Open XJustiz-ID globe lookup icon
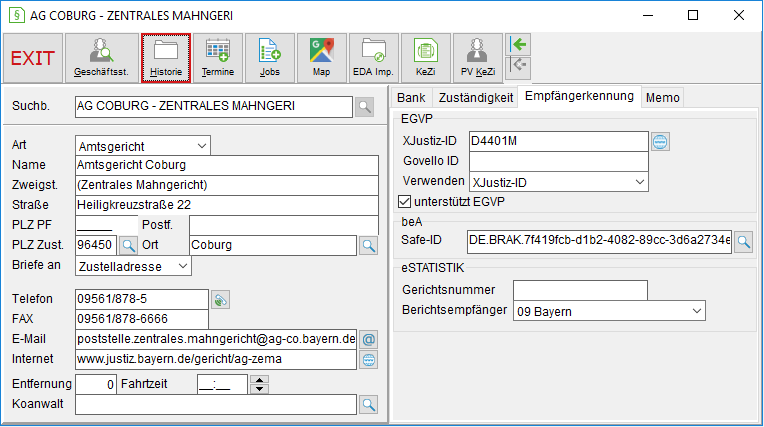The image size is (764, 427). 660,142
